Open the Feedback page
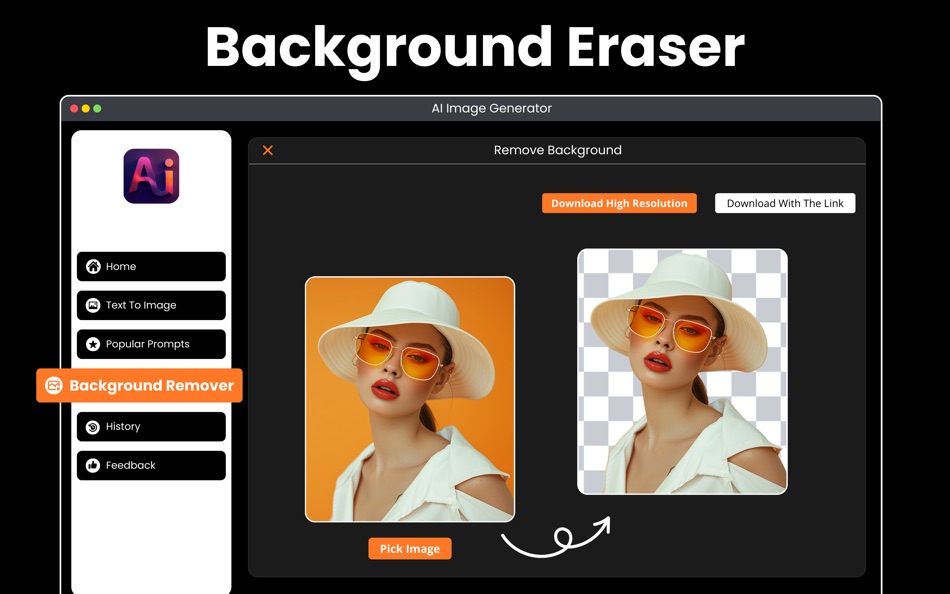950x594 pixels. click(151, 466)
